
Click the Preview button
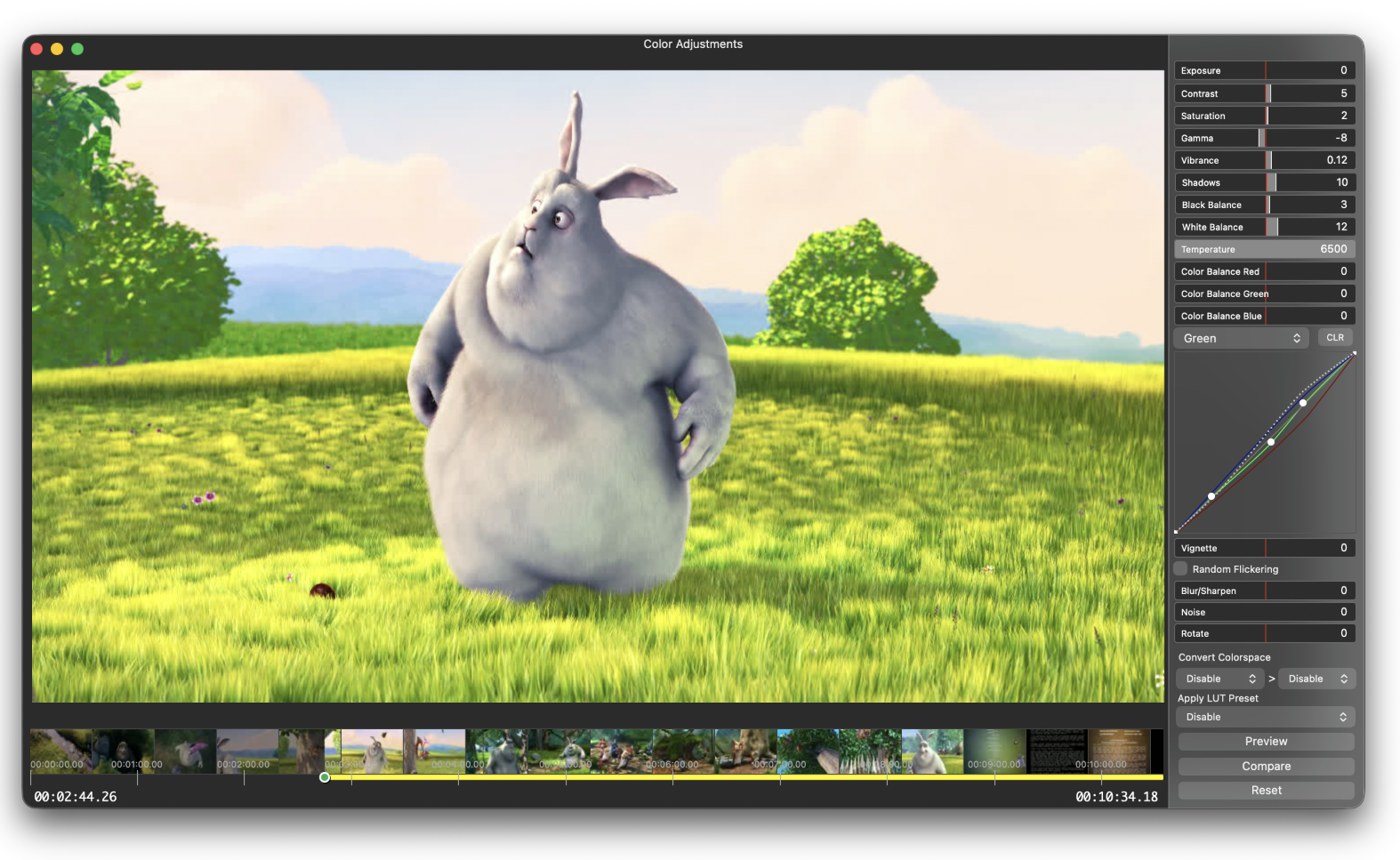tap(1266, 741)
